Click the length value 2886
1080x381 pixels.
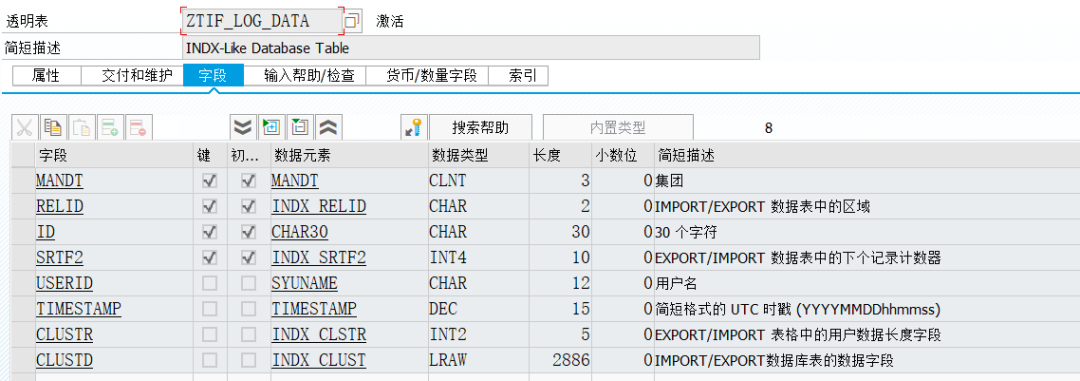572,360
